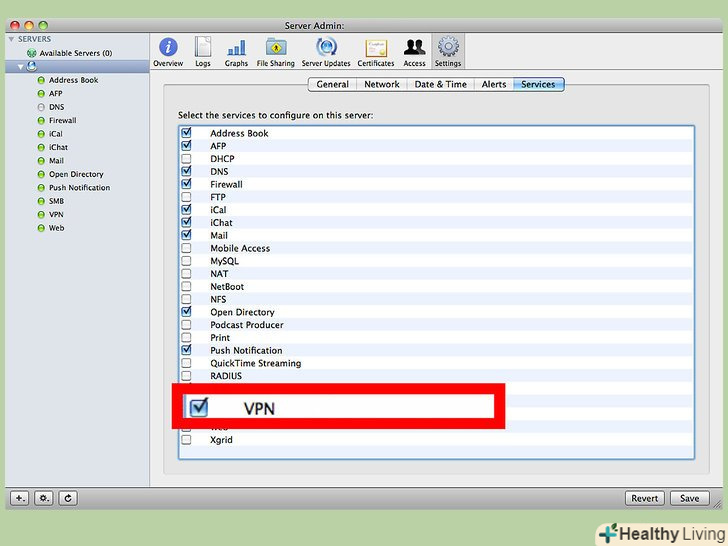Collapse the SERVERS section triangle
This screenshot has height=546, width=728.
12,39
